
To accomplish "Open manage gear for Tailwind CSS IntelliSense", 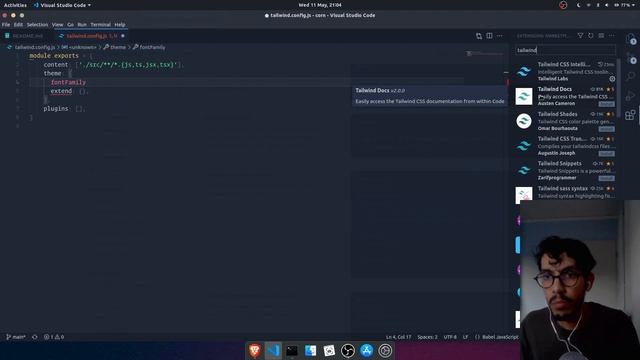I will tap(612, 79).
